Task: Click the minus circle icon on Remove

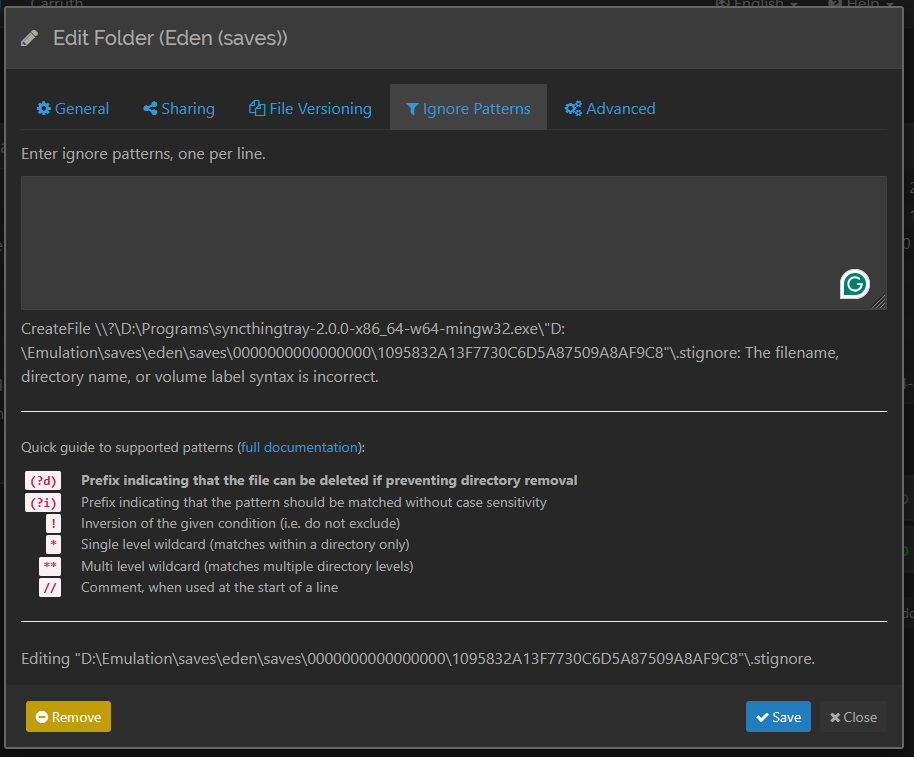Action: click(x=42, y=717)
